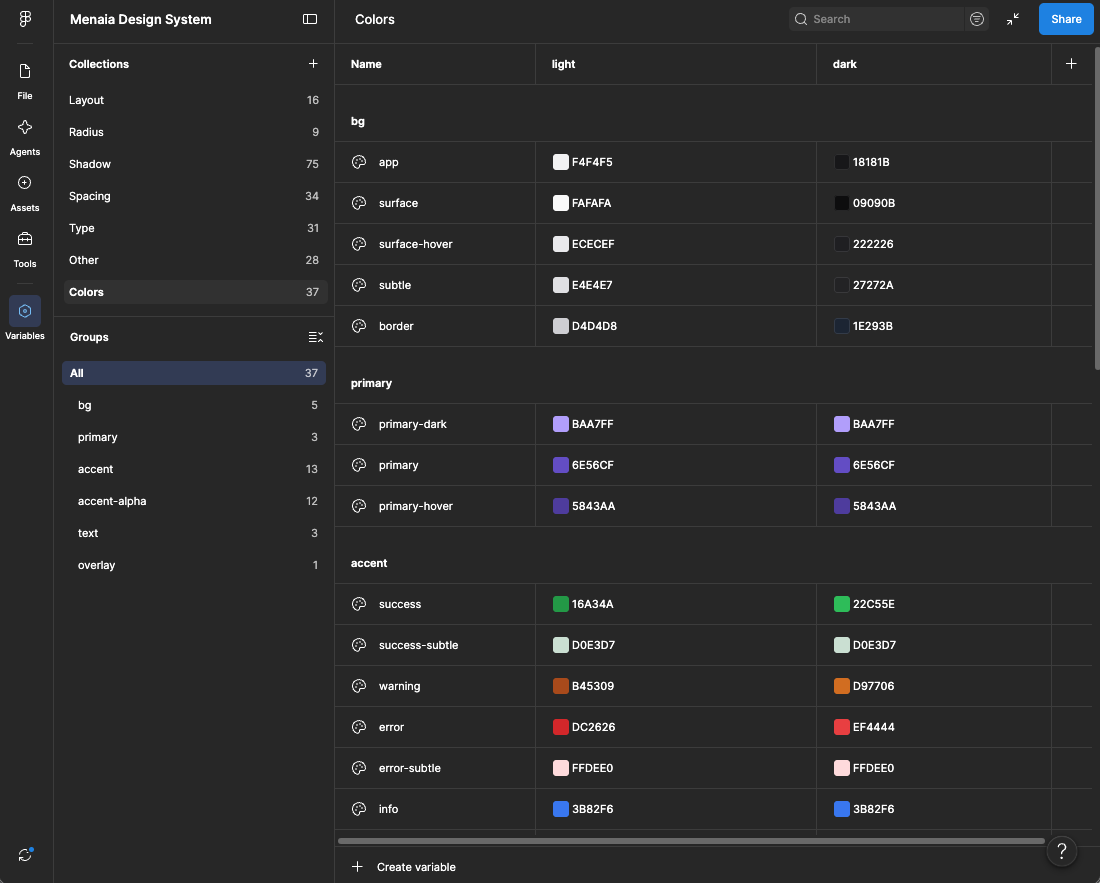Screen dimensions: 1100x883
Task: Select the Type collection
Action: click(194, 228)
